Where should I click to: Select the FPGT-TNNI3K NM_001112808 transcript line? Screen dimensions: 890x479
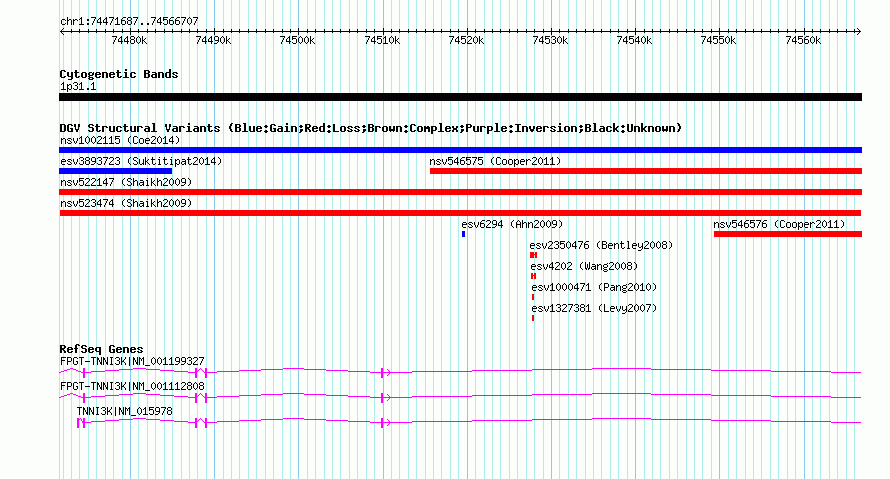click(x=460, y=397)
